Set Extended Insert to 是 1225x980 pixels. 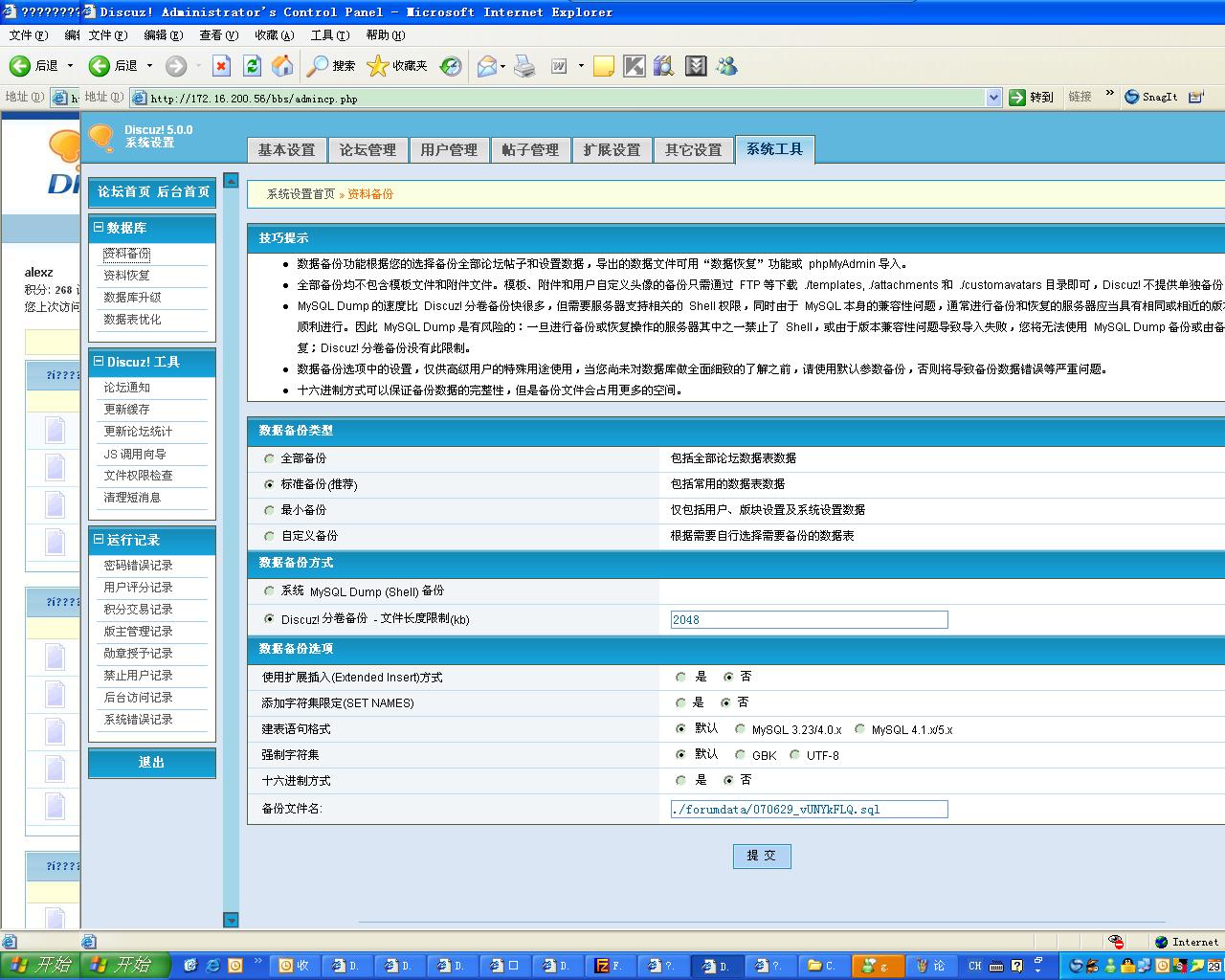click(680, 677)
